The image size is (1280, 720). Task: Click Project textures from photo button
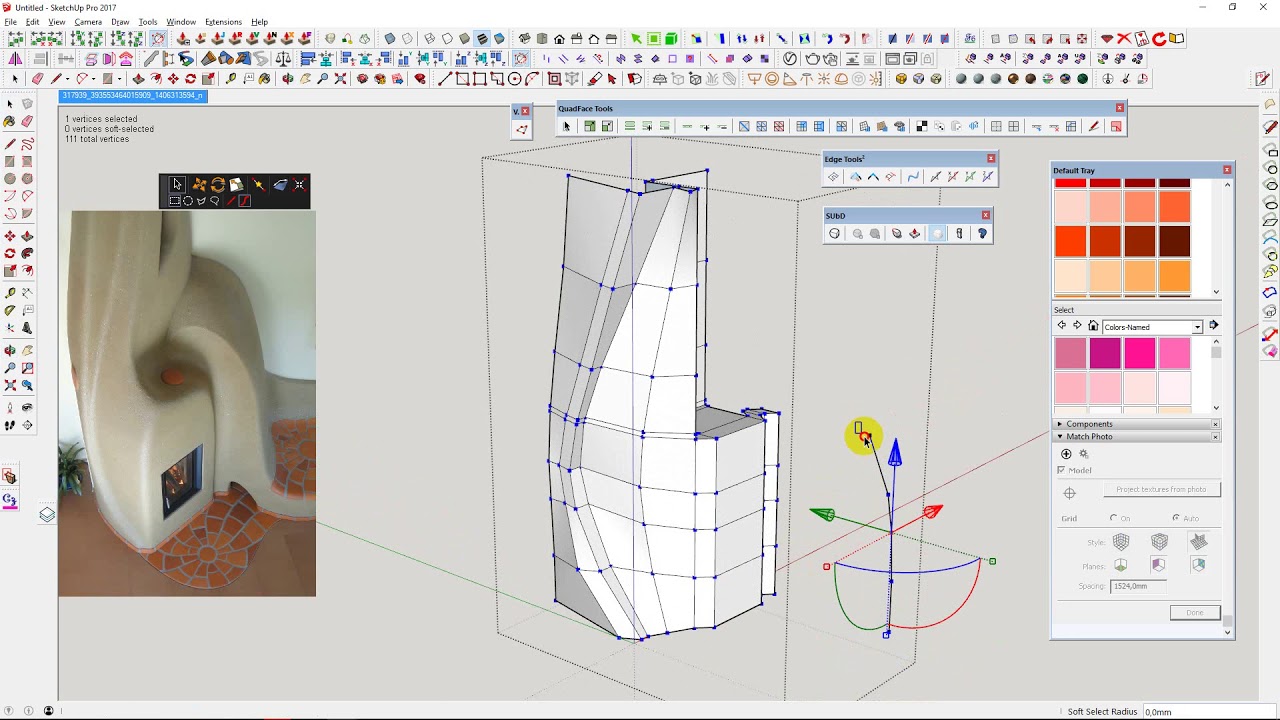pos(1161,490)
